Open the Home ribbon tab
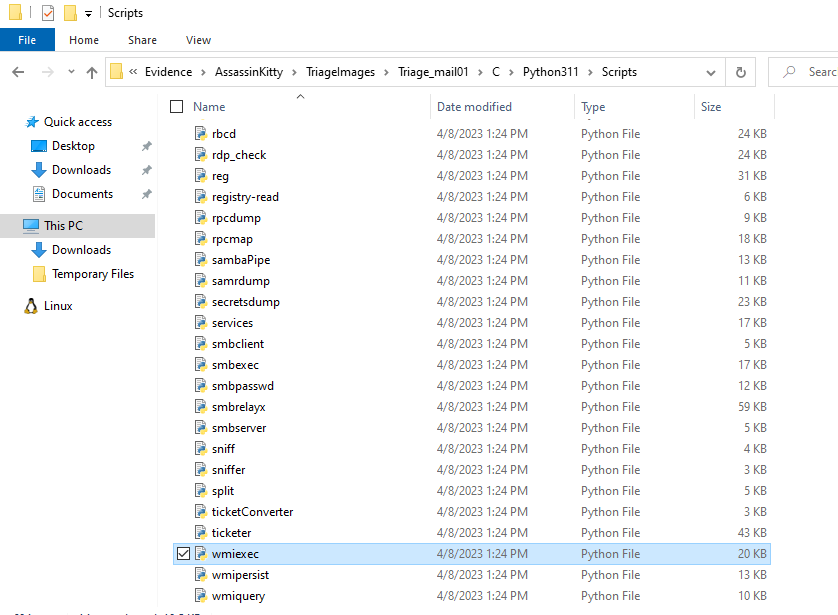838x615 pixels. pos(84,40)
